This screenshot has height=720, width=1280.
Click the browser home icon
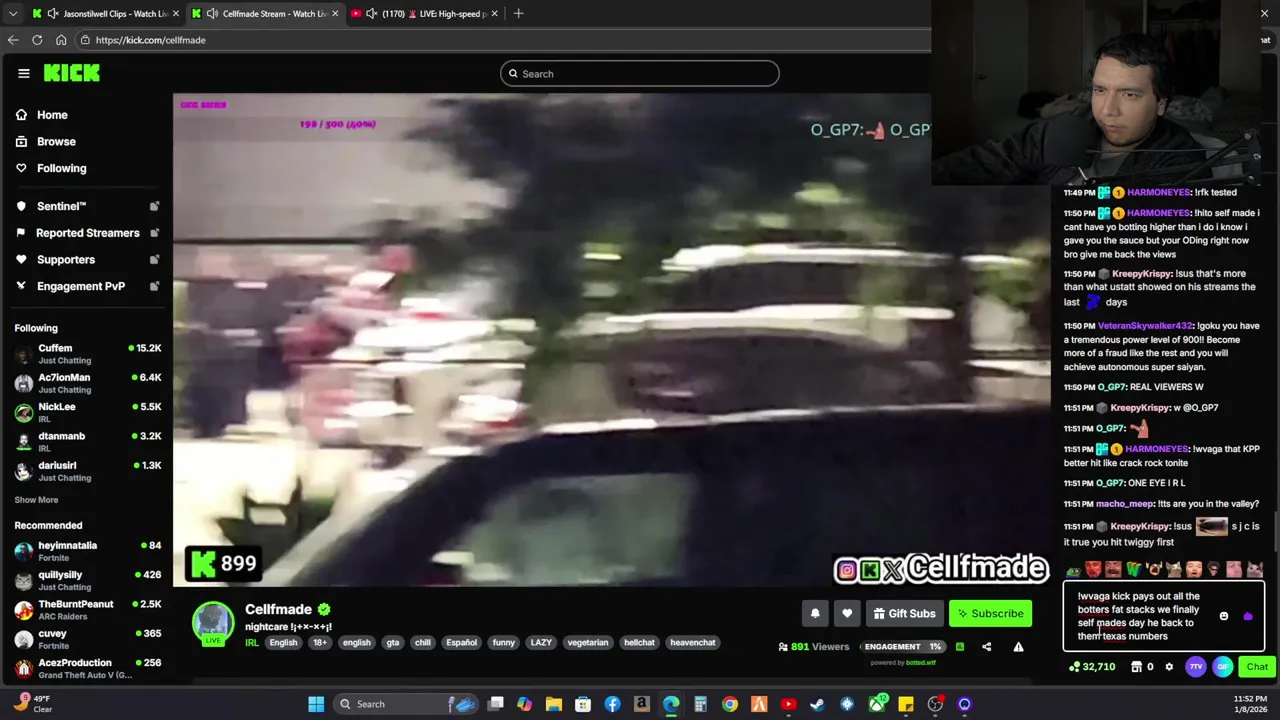(61, 40)
